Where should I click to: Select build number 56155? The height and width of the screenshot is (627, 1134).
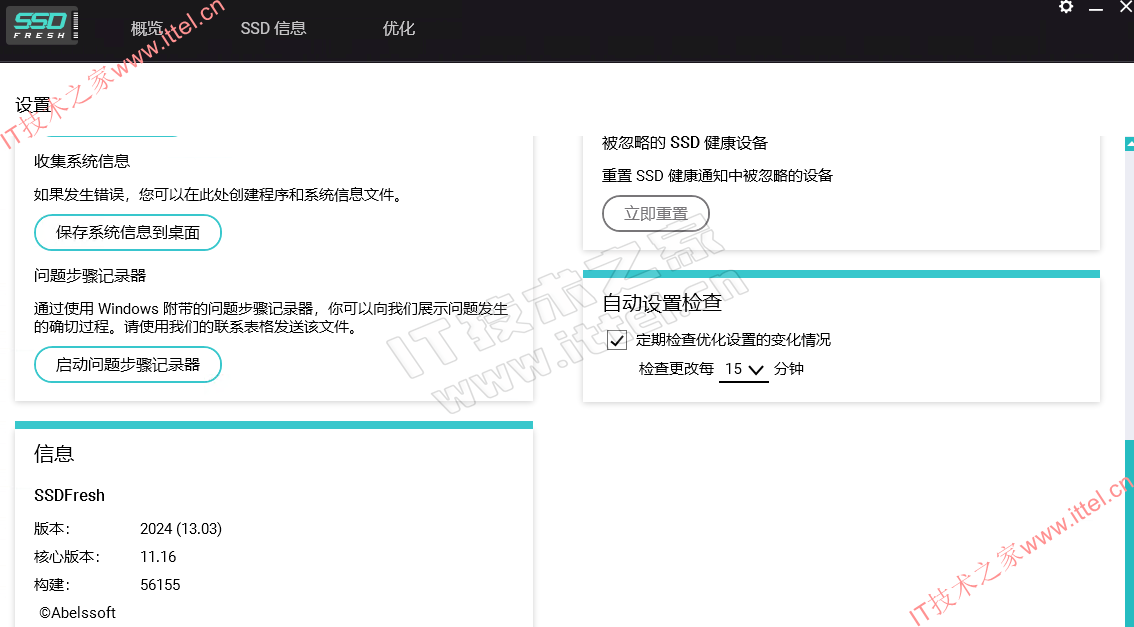pyautogui.click(x=160, y=584)
